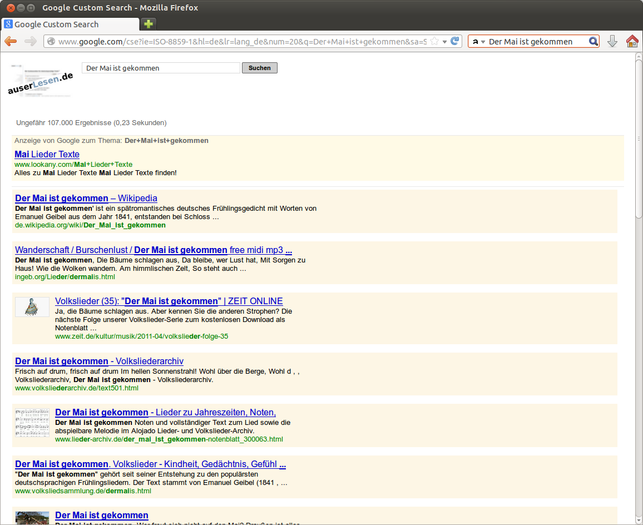Select the Google Custom Search tab
Image resolution: width=643 pixels, height=525 pixels.
(70, 24)
